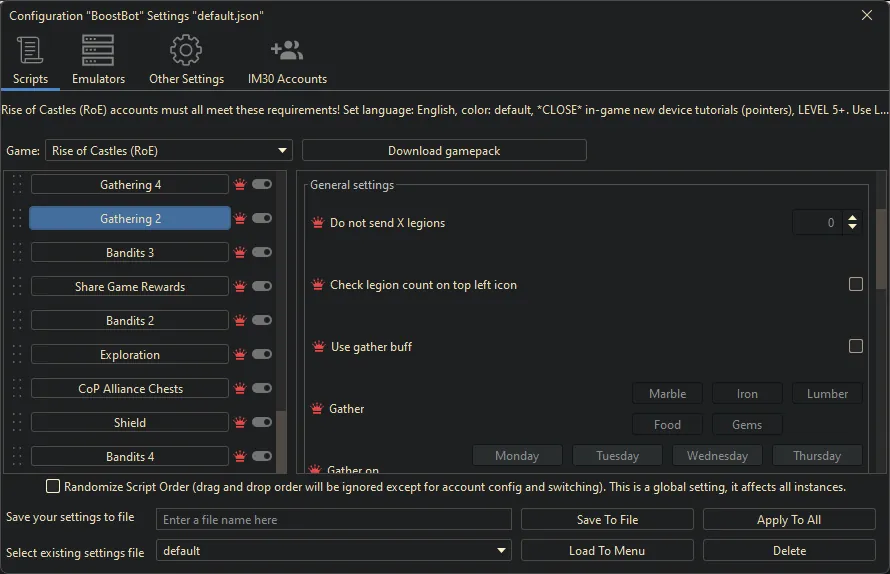Click Load To Menu button

click(x=607, y=550)
